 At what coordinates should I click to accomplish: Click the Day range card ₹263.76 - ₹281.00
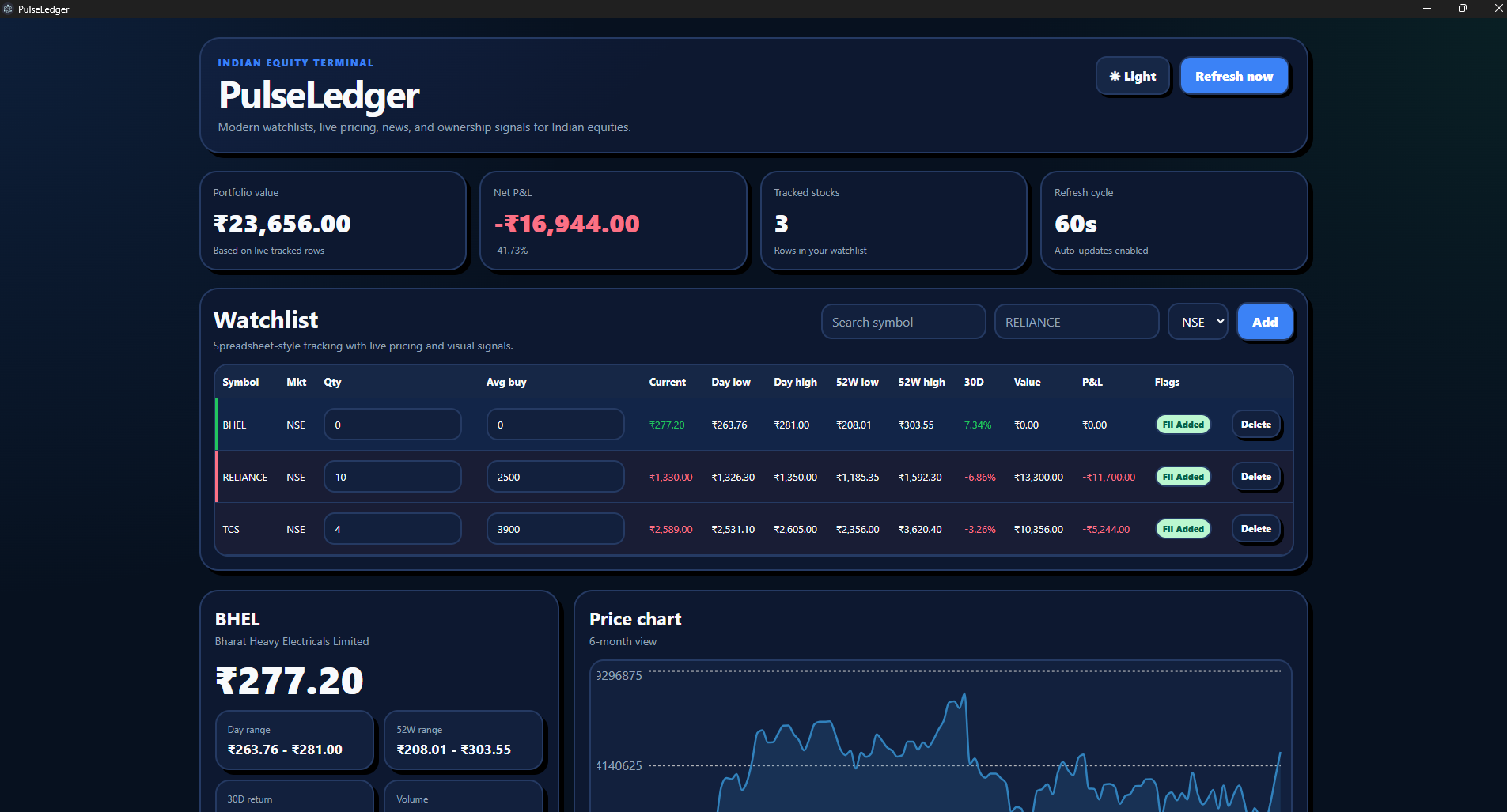(294, 740)
